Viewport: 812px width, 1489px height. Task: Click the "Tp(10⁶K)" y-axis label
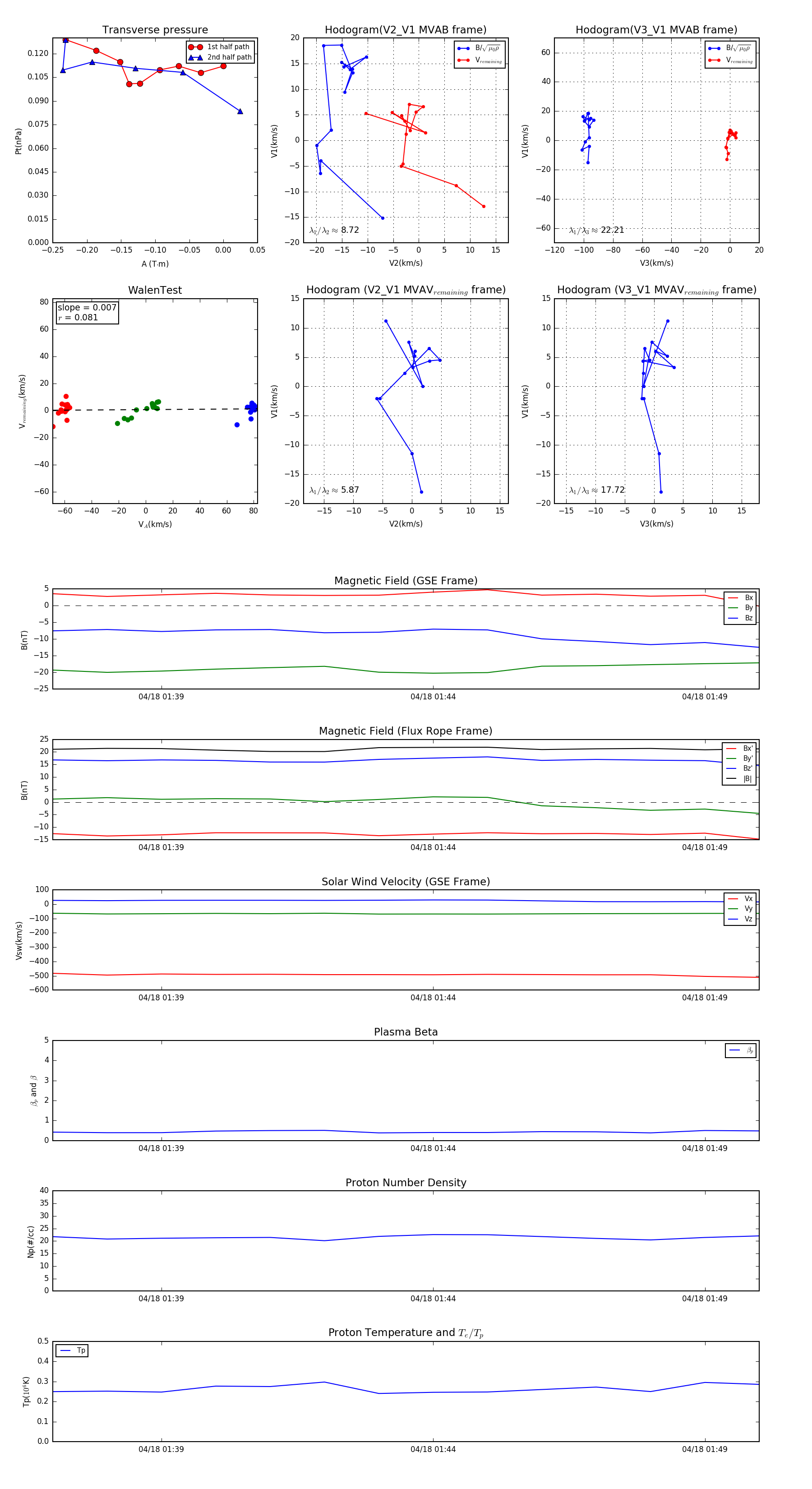click(26, 1392)
